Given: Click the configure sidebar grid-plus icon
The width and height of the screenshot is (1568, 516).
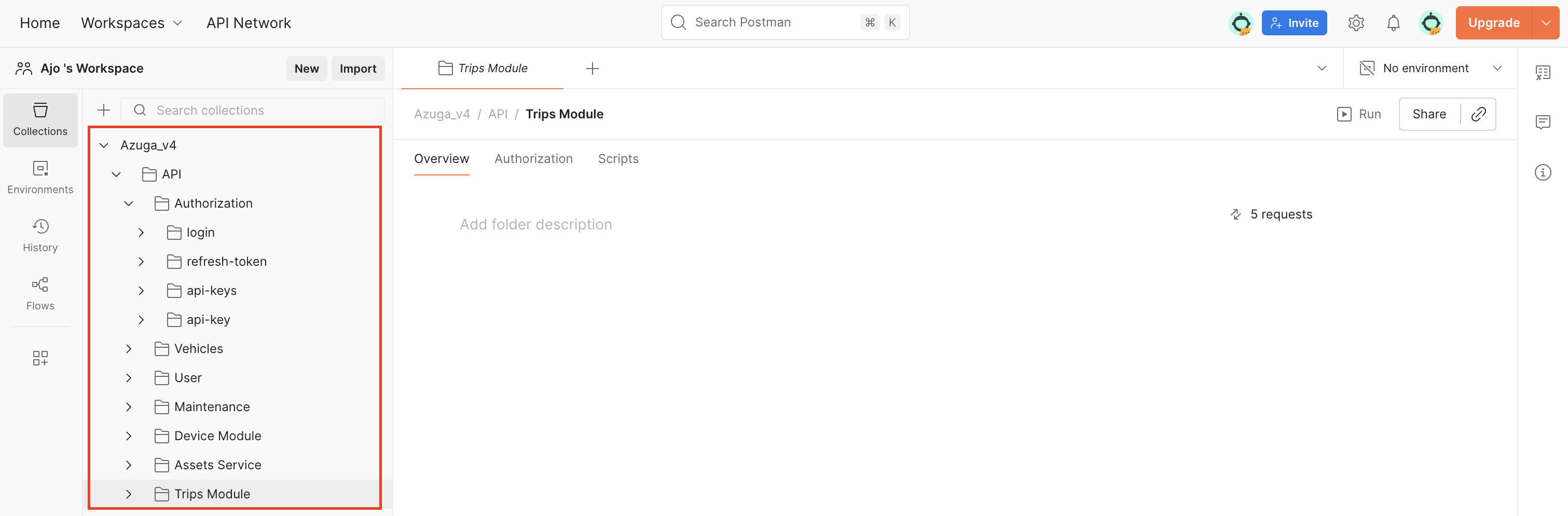Looking at the screenshot, I should 40,358.
